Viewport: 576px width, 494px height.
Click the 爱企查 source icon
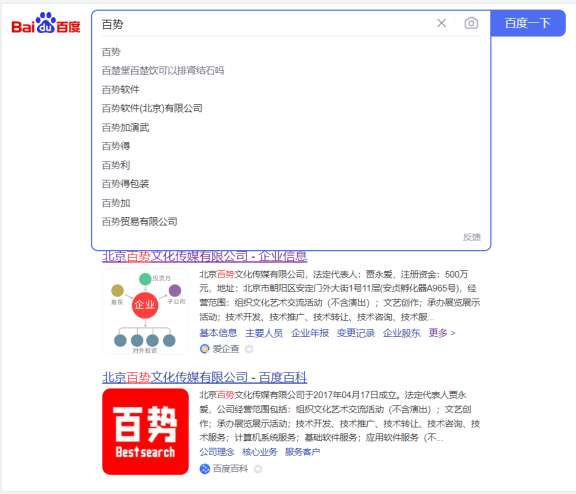point(205,349)
